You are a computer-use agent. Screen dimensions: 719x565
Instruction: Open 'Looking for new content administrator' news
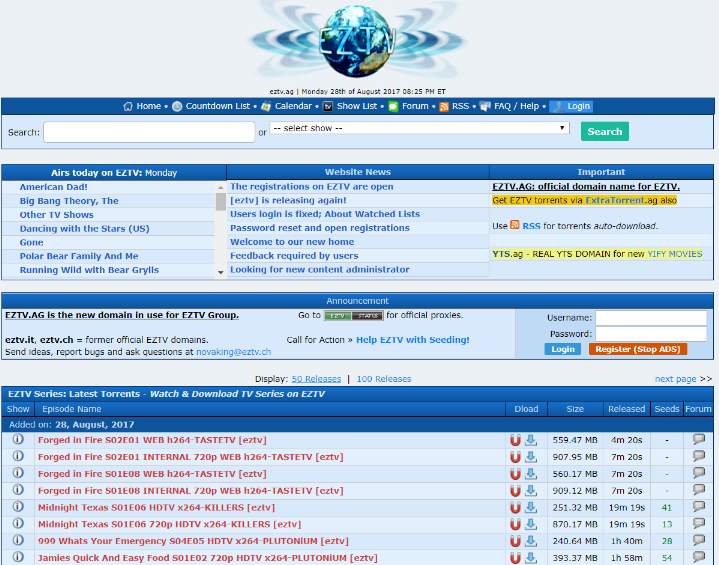pos(320,269)
